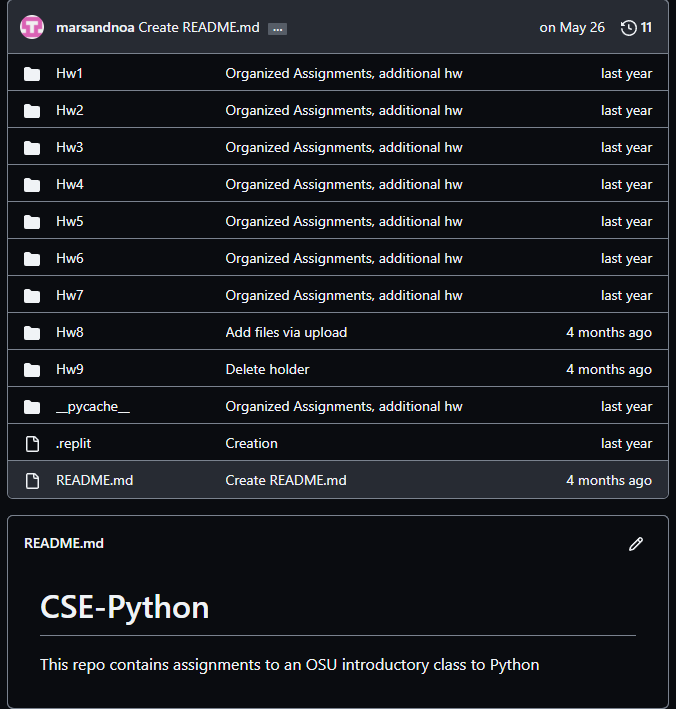Click the marsandnoa user avatar
The image size is (676, 709).
pyautogui.click(x=32, y=27)
